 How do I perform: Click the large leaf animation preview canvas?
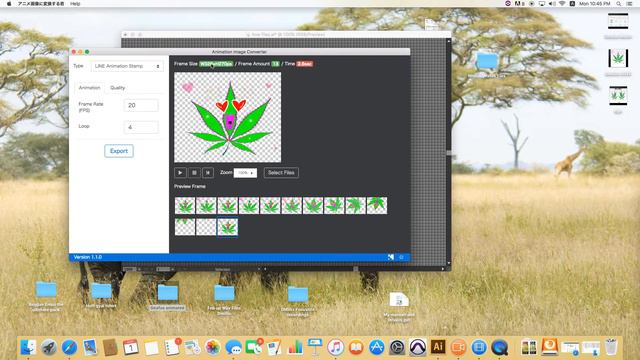point(227,118)
